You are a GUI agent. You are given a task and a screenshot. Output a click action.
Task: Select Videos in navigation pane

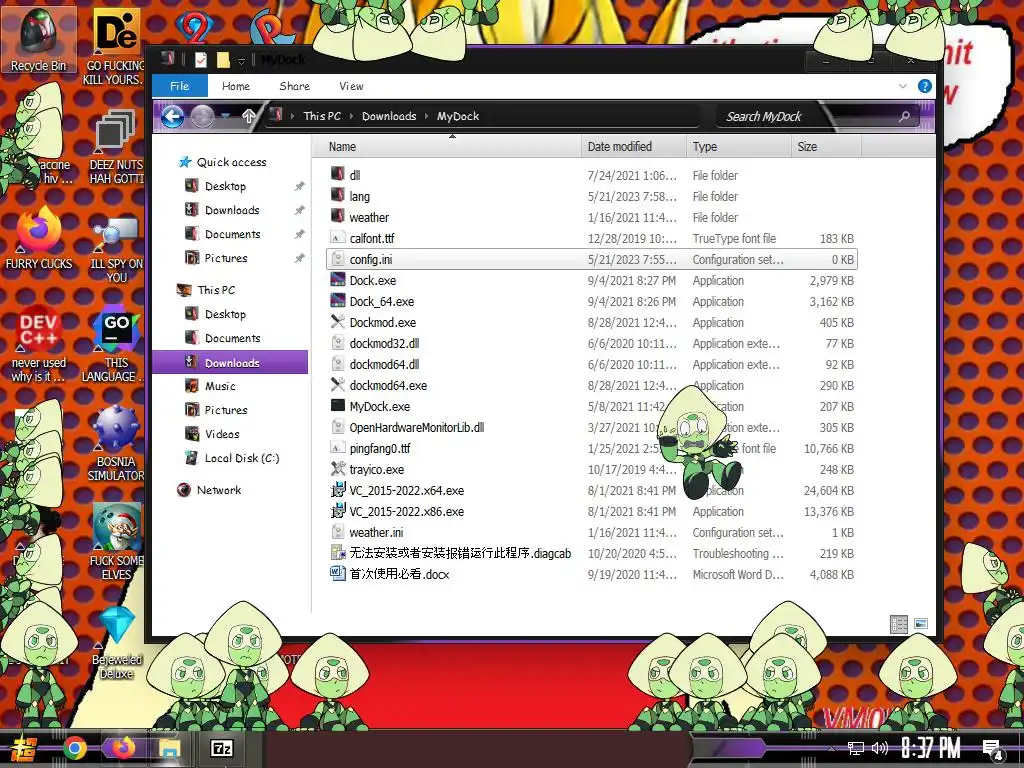tap(221, 434)
